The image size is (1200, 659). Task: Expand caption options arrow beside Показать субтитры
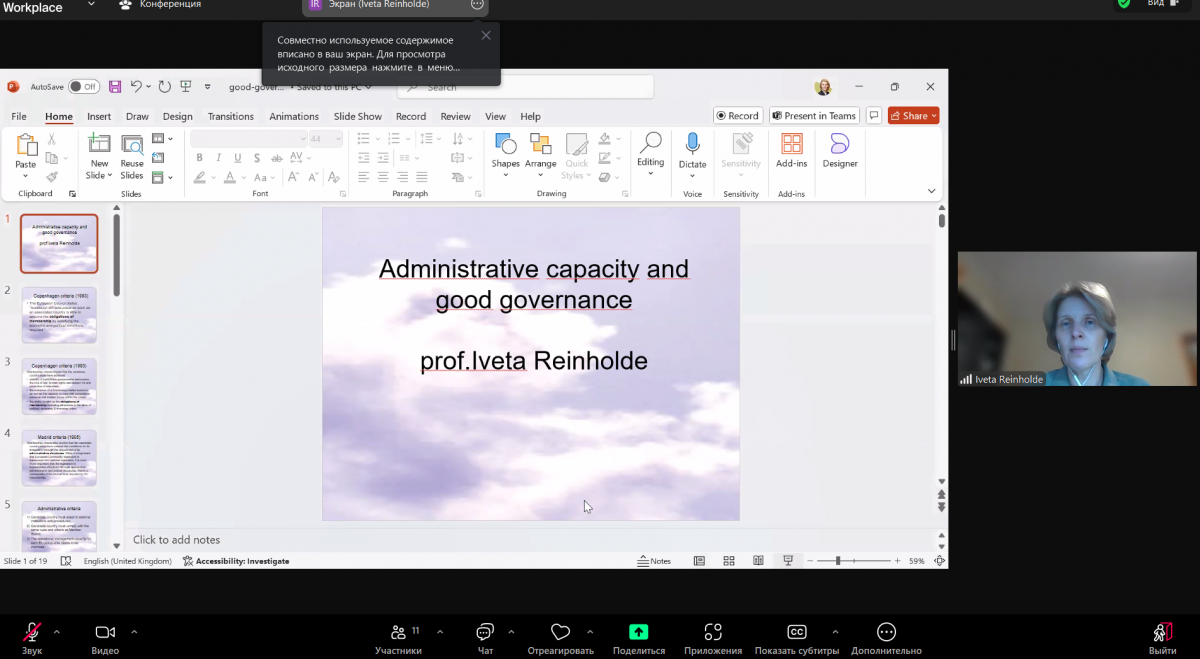[x=835, y=632]
